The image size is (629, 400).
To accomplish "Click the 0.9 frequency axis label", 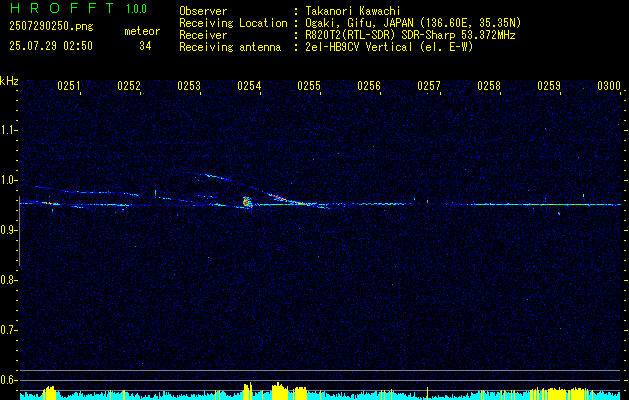I will tap(8, 230).
